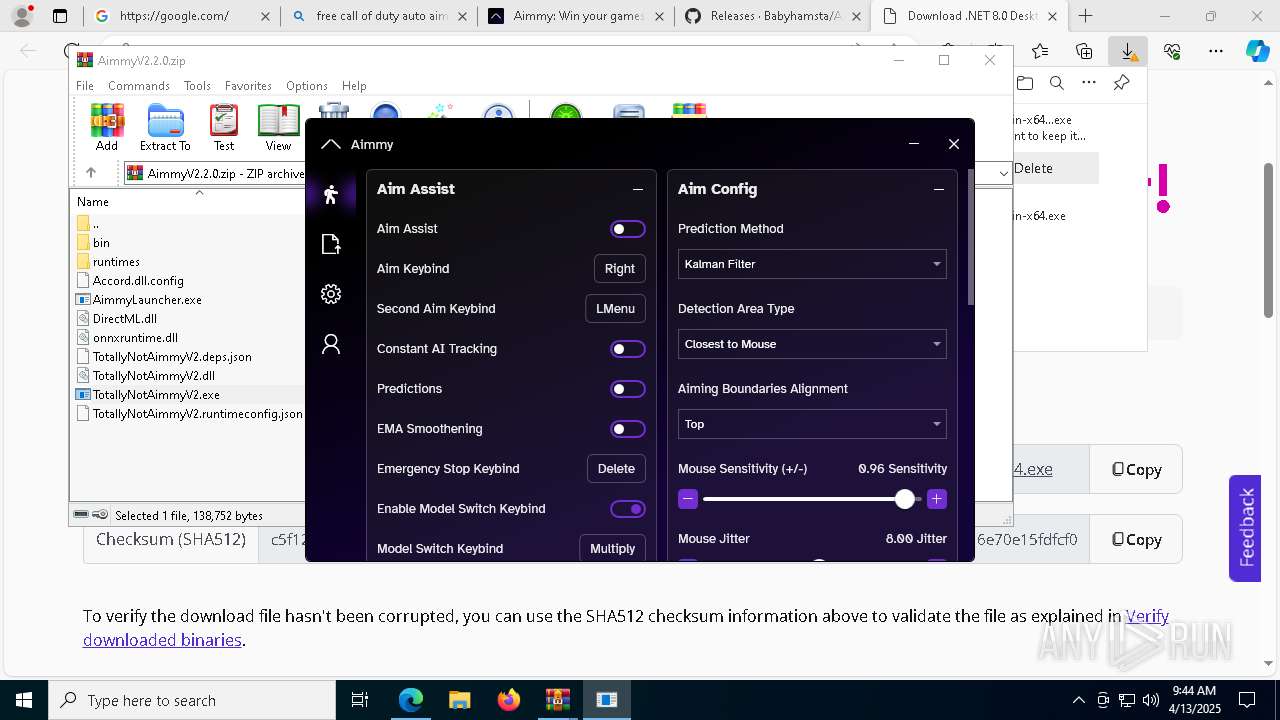Open WinRAR Tools menu

(x=197, y=86)
